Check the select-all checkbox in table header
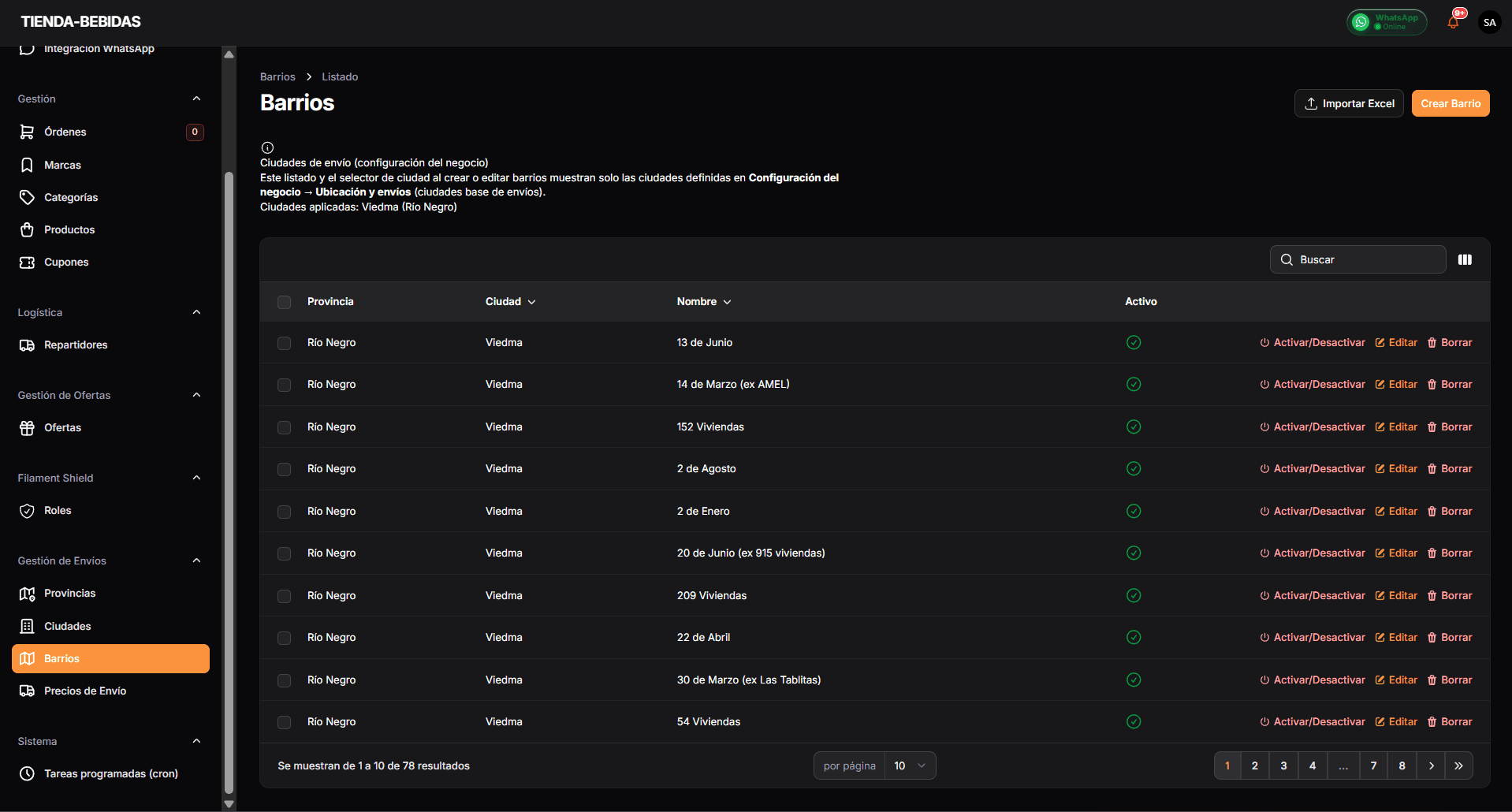The width and height of the screenshot is (1512, 812). tap(285, 302)
